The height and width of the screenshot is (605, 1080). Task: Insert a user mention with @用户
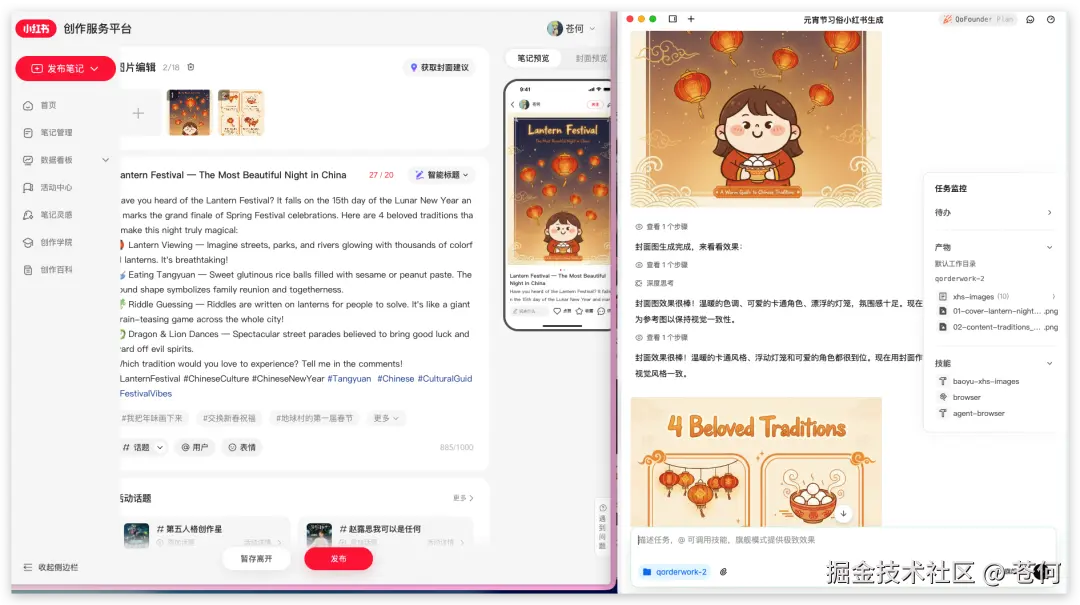(x=194, y=447)
